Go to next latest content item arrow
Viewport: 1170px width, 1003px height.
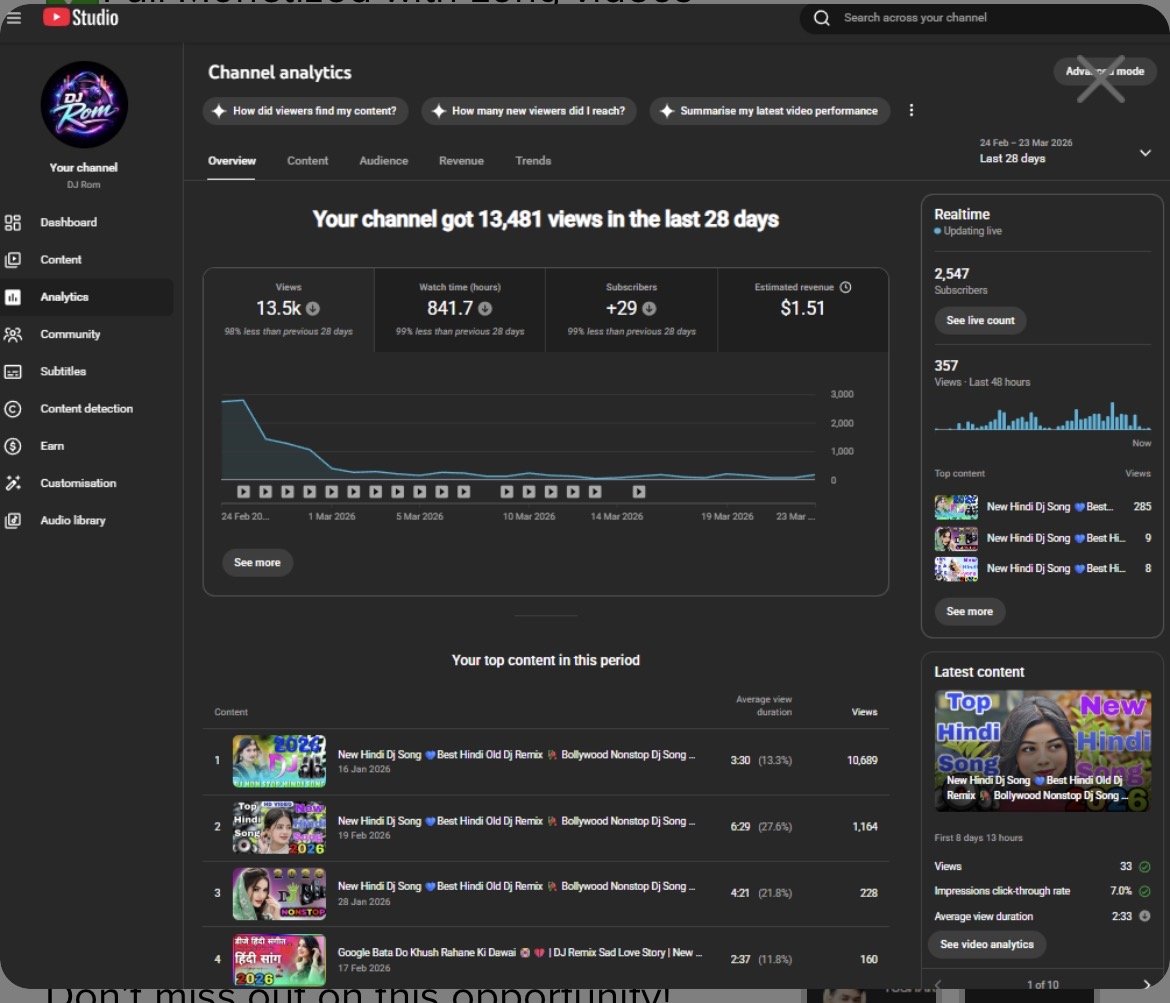(1147, 984)
